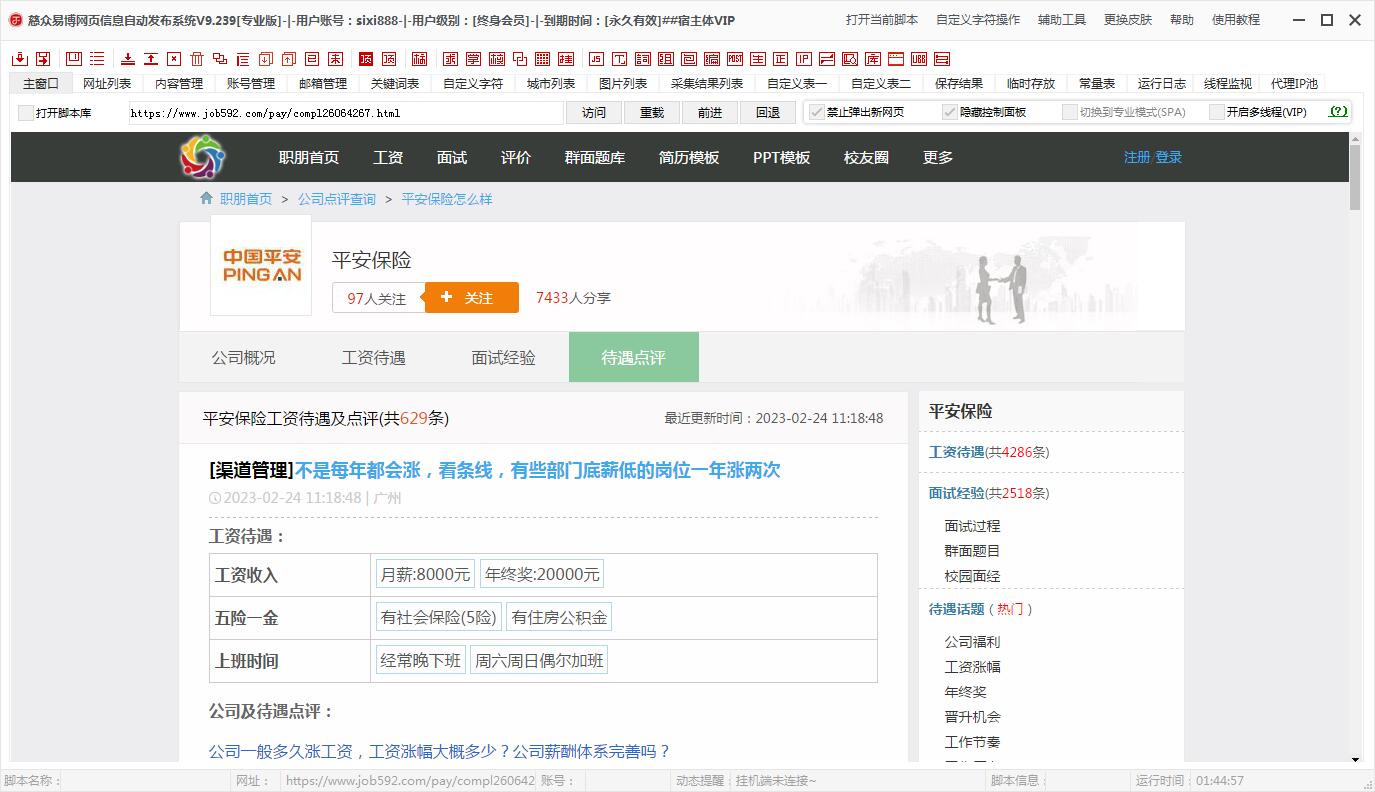The width and height of the screenshot is (1375, 792).
Task: Click the outlined 顶 toolbar icon
Action: [x=389, y=58]
